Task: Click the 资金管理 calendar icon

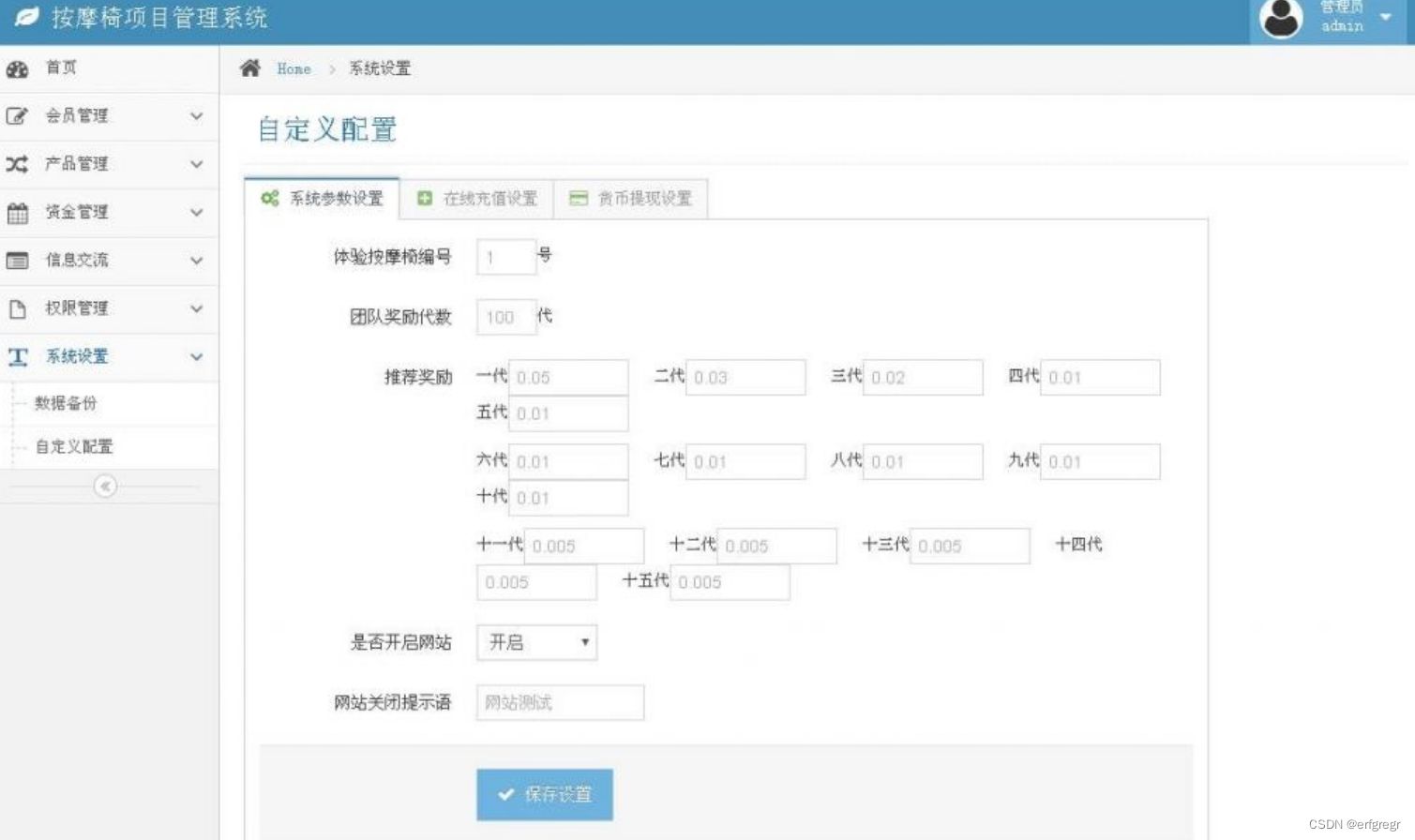Action: [16, 212]
